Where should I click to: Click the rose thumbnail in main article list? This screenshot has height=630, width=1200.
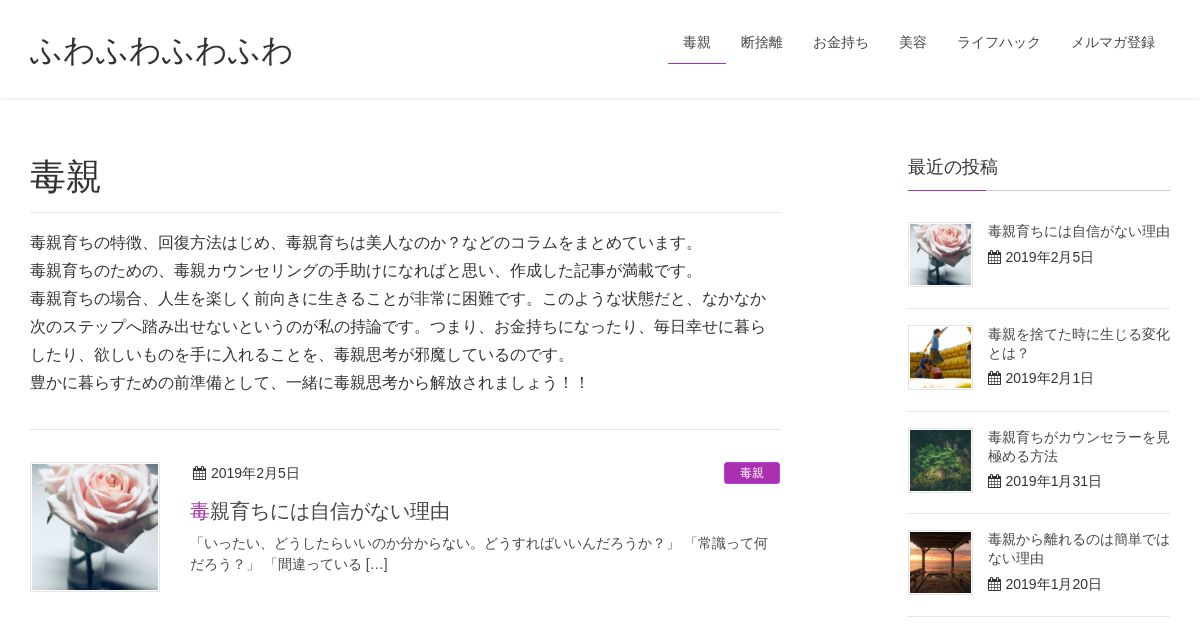(x=95, y=527)
